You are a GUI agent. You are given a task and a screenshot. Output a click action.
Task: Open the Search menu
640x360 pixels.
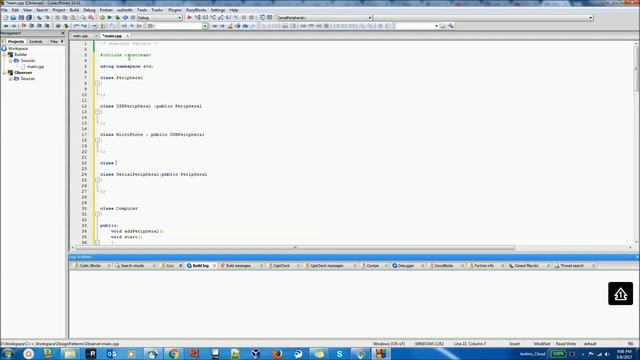tap(42, 10)
